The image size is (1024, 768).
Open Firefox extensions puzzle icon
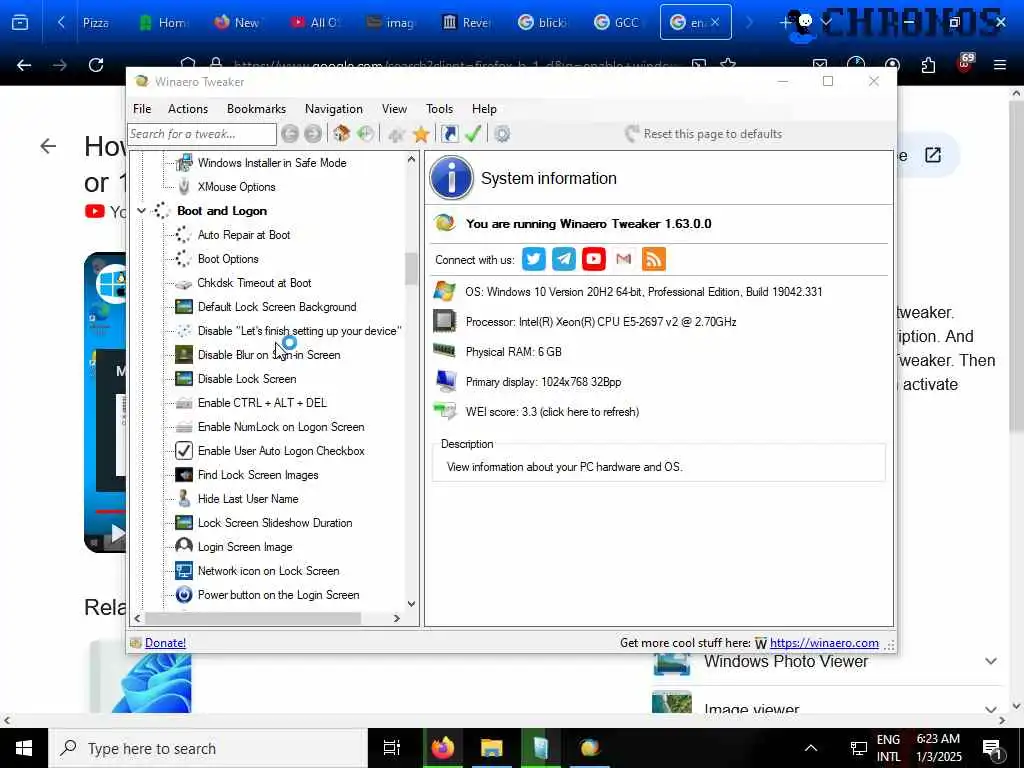pyautogui.click(x=928, y=65)
